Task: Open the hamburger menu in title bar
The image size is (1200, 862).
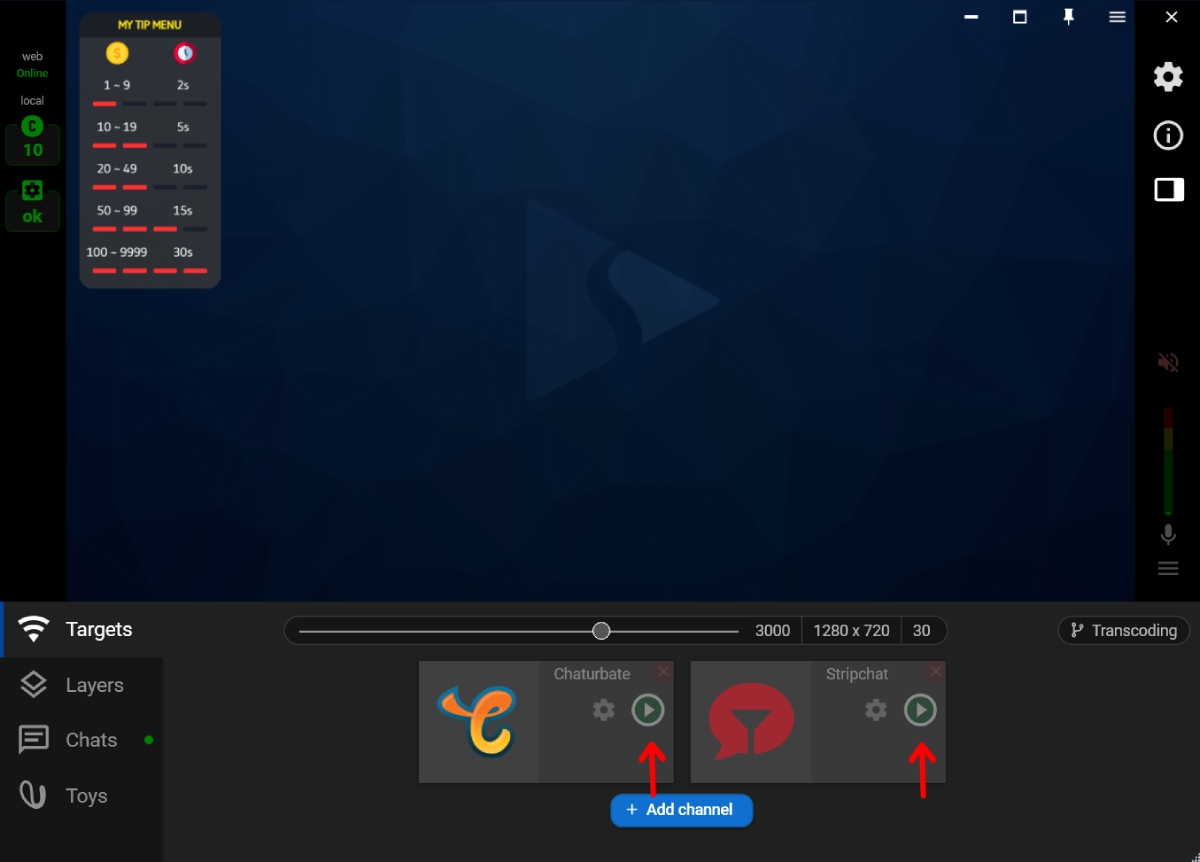Action: [x=1117, y=17]
